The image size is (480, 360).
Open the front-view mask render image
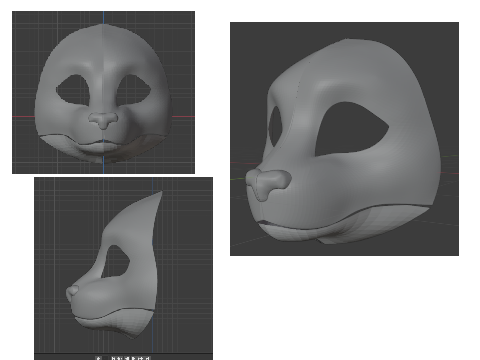103,92
